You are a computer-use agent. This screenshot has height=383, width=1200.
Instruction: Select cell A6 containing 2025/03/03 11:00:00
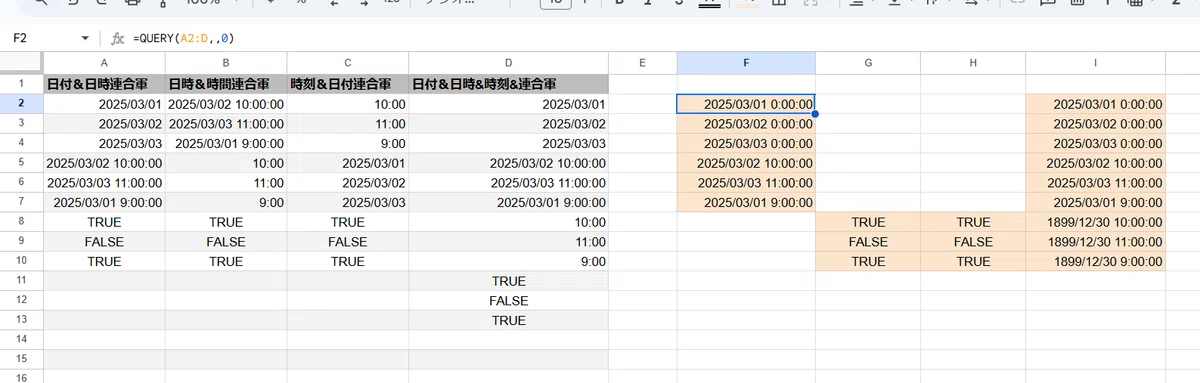point(104,183)
